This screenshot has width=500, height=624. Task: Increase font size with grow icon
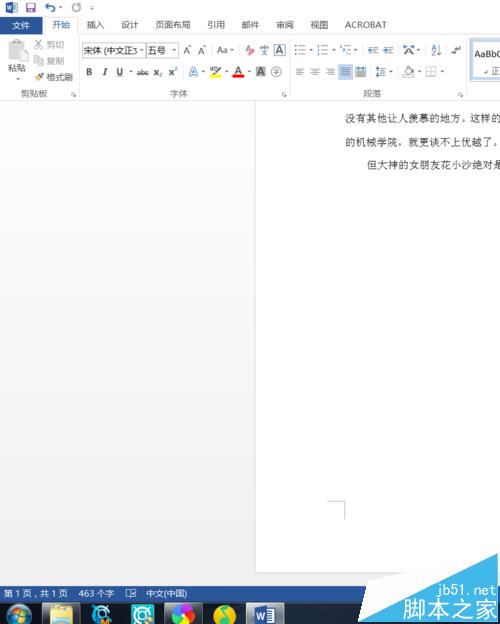[x=187, y=50]
